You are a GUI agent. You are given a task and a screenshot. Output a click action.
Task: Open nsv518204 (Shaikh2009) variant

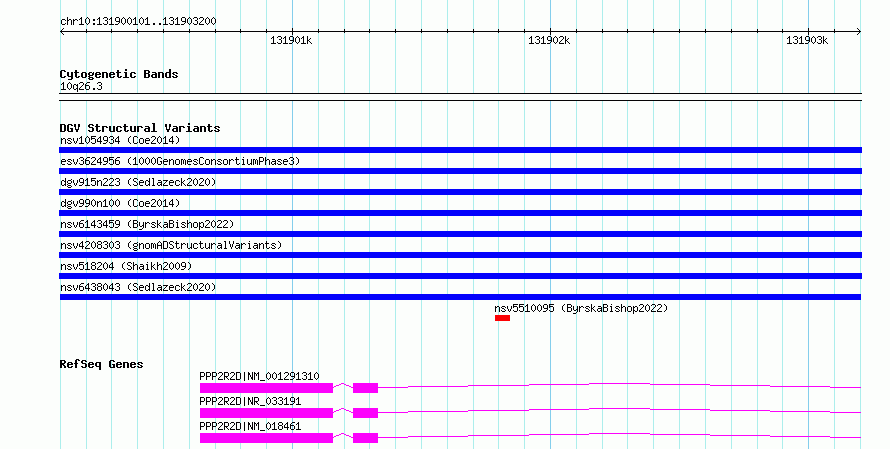pos(126,266)
